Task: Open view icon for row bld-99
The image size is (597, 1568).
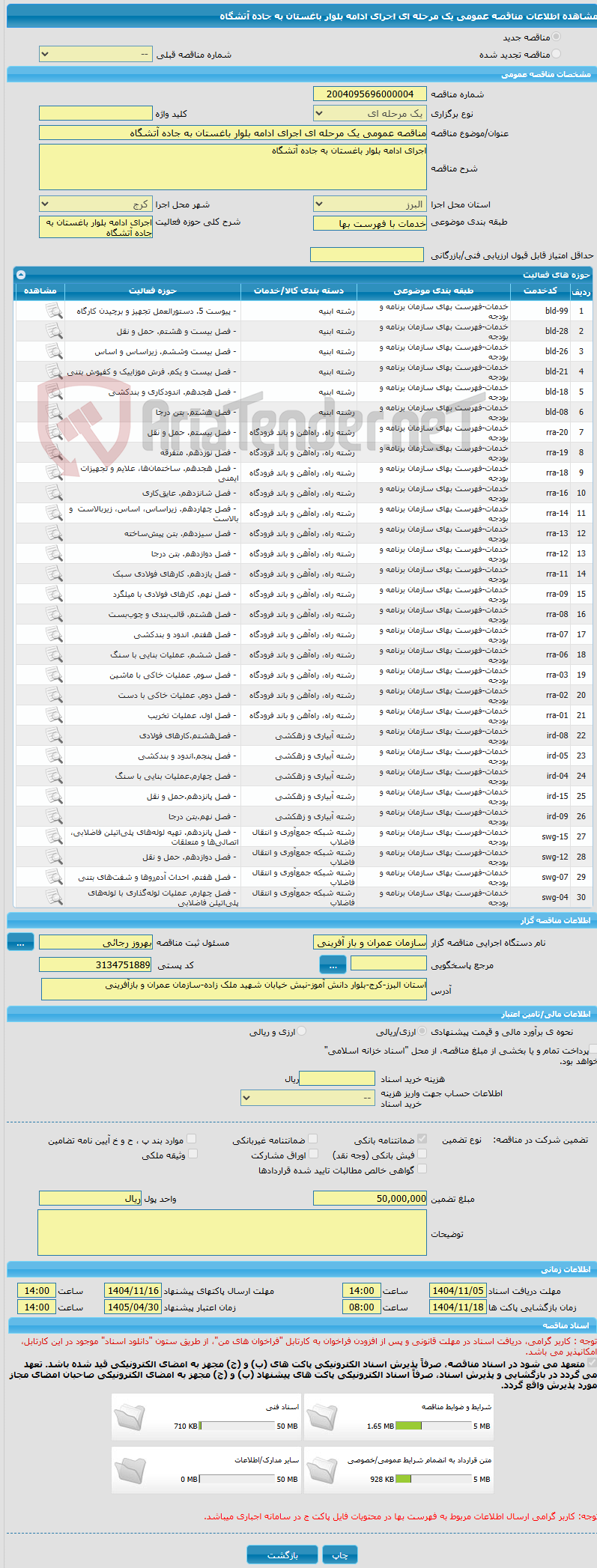Action: [54, 311]
